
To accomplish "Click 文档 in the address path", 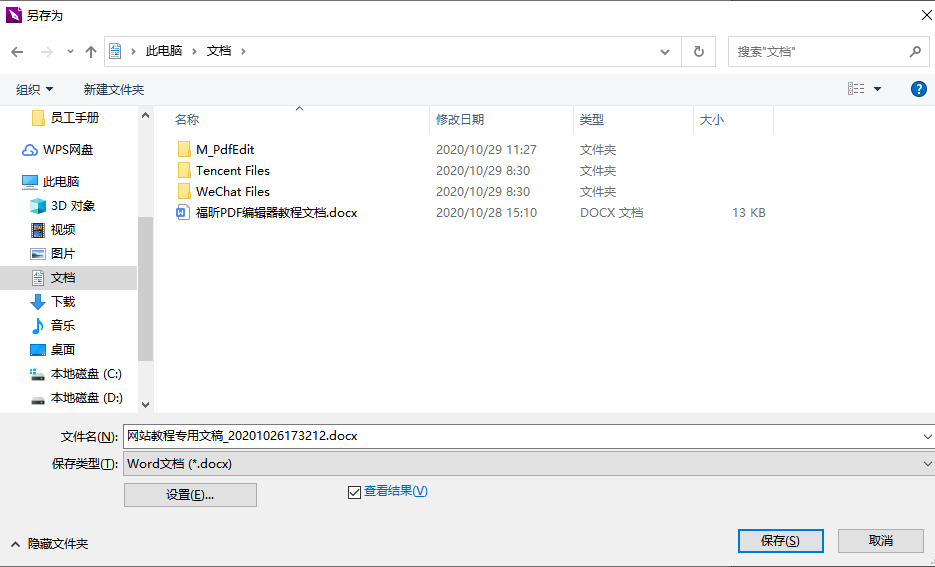I will (219, 51).
